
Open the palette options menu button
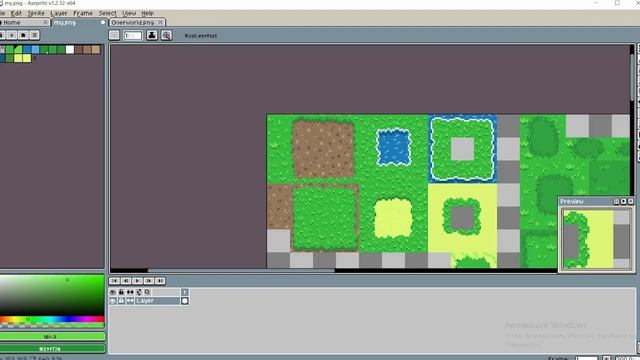[35, 35]
